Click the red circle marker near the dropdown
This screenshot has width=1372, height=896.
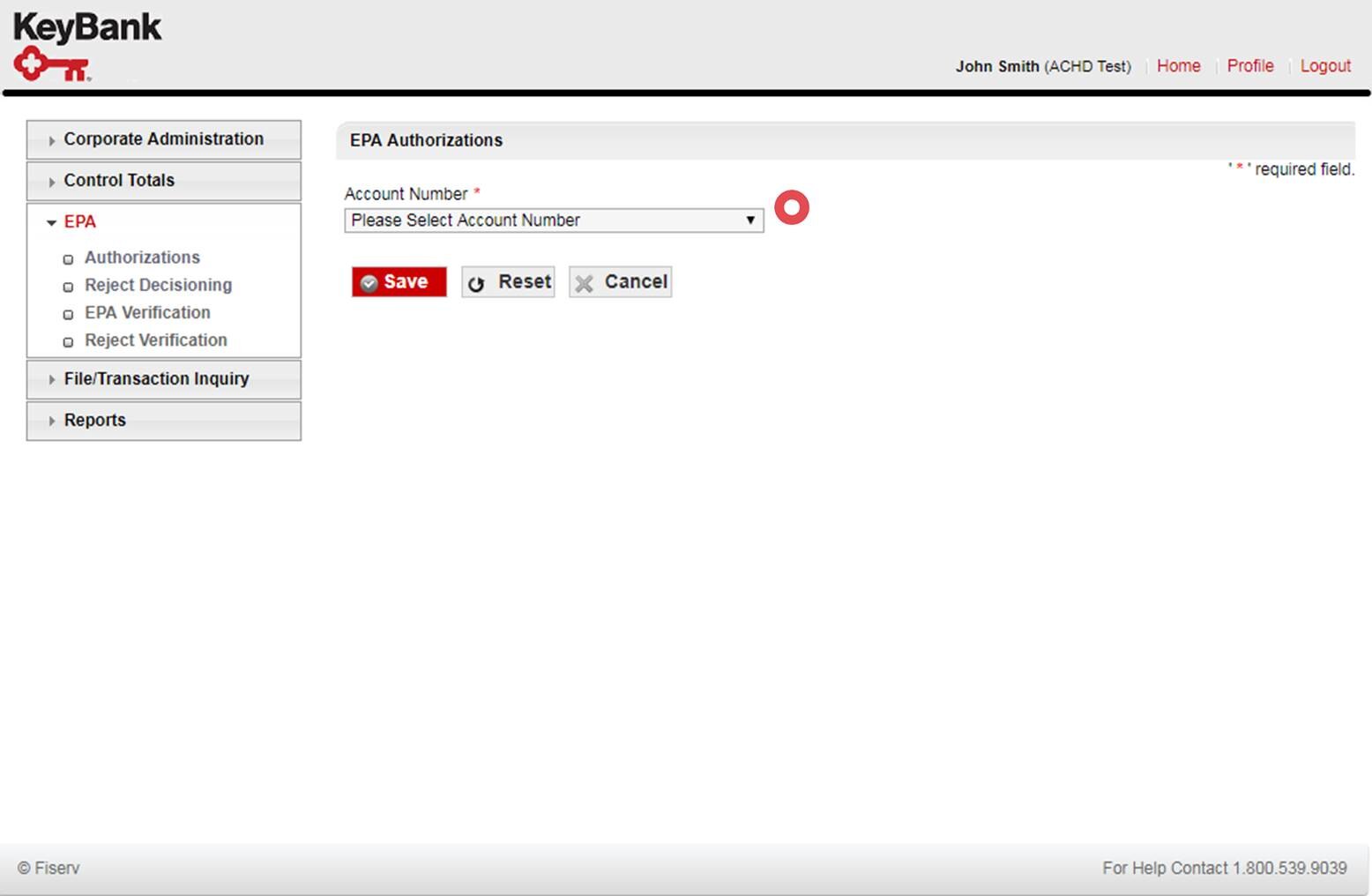(x=791, y=207)
